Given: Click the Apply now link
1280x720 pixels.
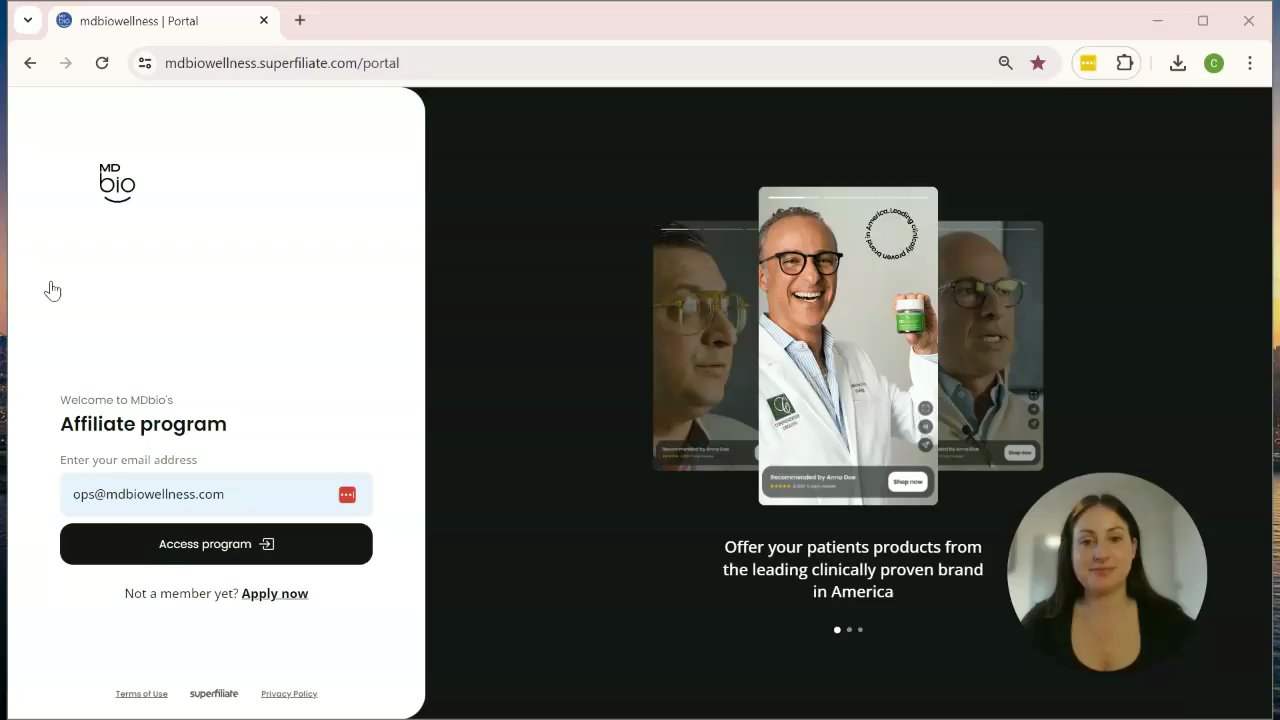Looking at the screenshot, I should [275, 593].
